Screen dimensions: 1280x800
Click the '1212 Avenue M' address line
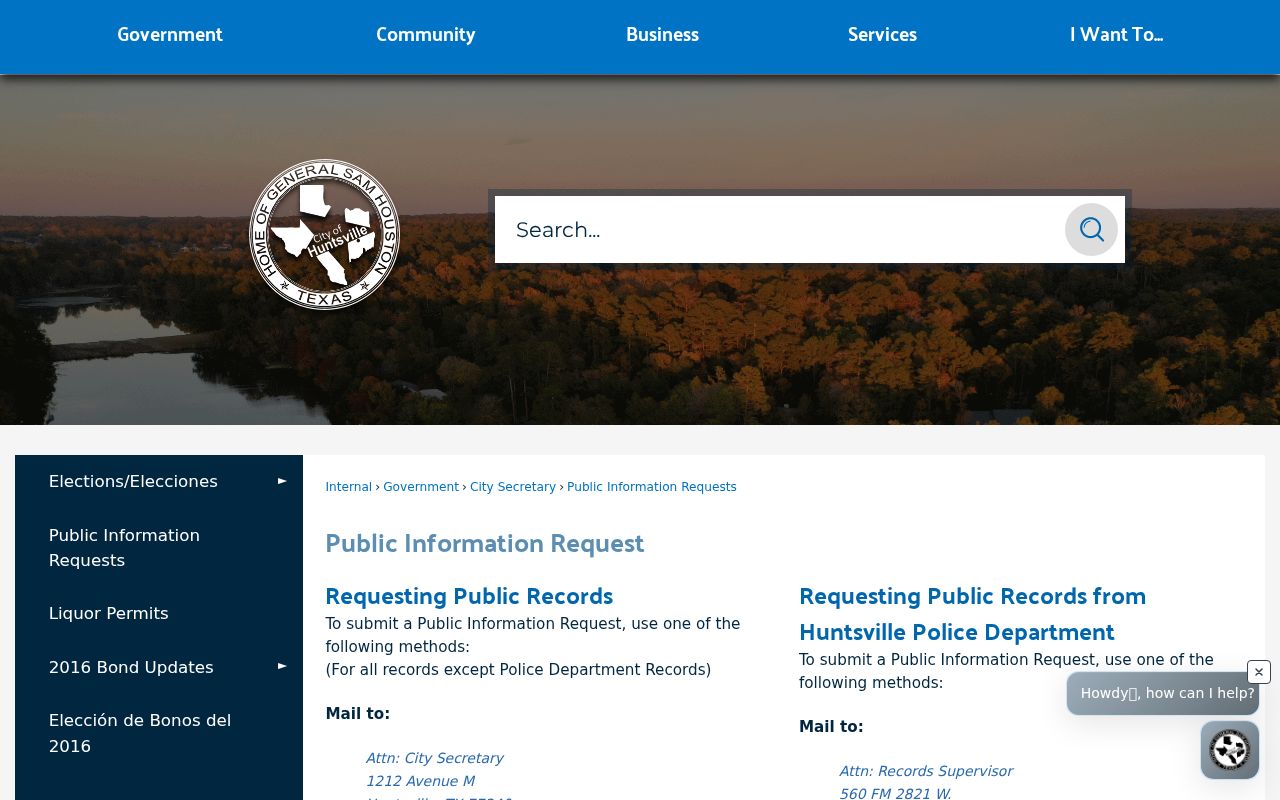[x=420, y=781]
